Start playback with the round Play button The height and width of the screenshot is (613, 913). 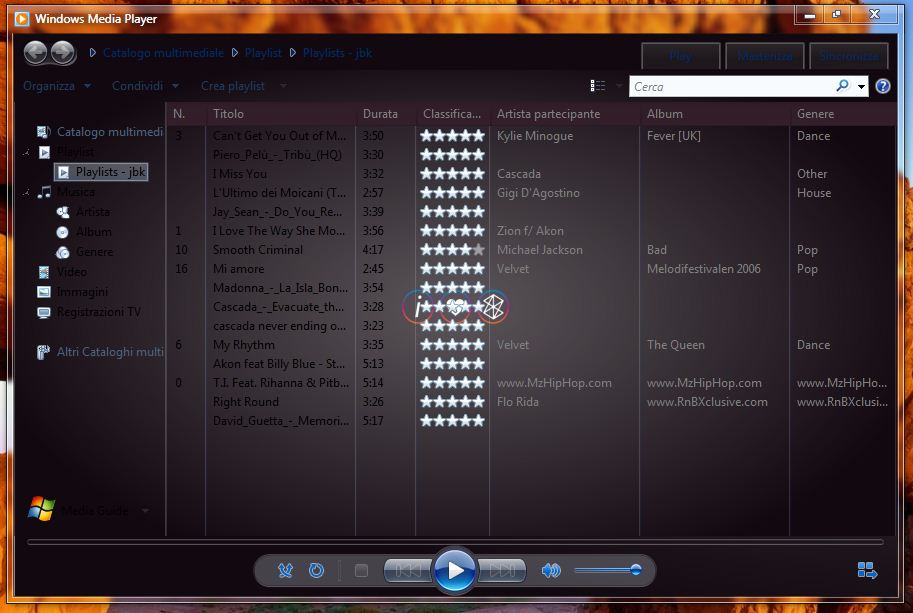coord(455,571)
